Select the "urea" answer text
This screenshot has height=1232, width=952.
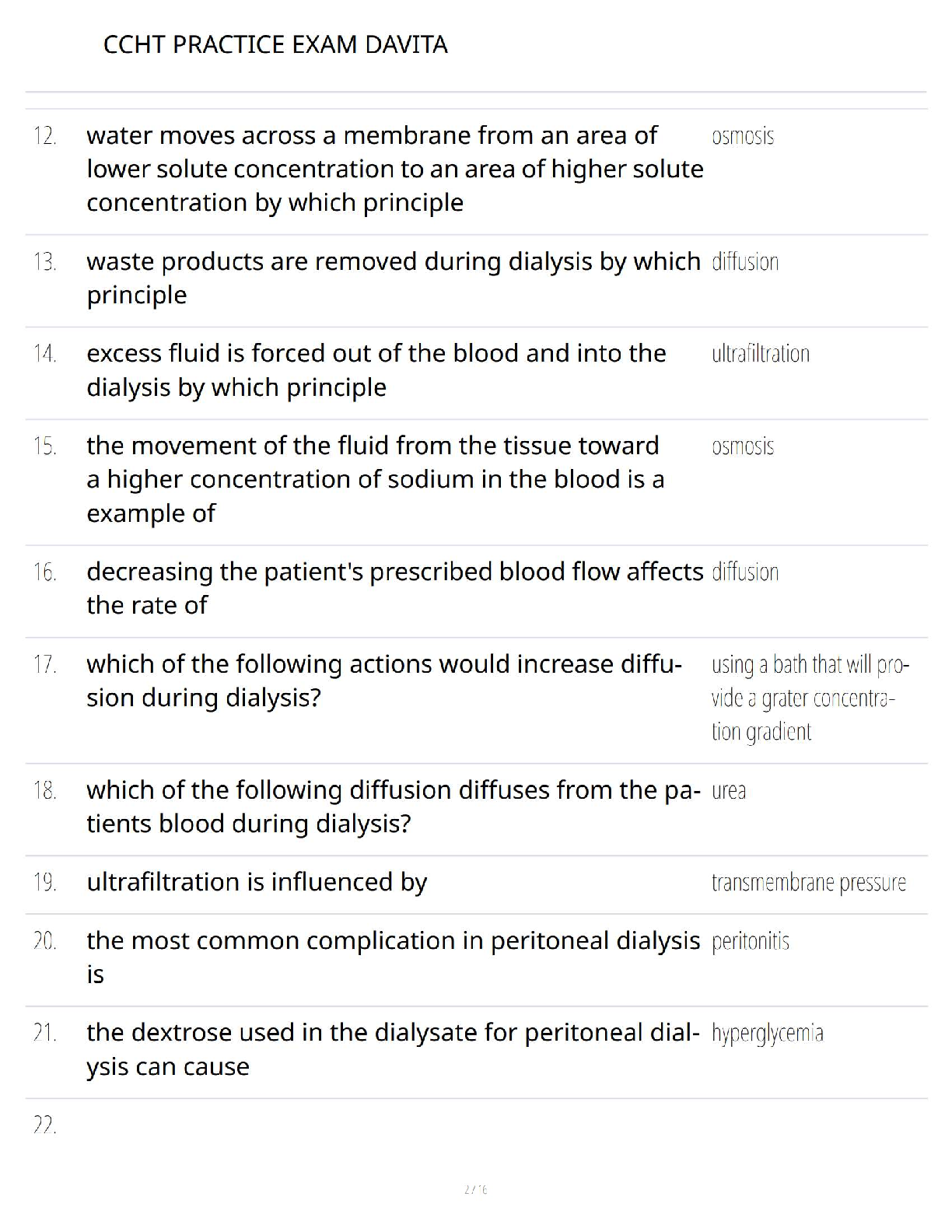point(729,791)
